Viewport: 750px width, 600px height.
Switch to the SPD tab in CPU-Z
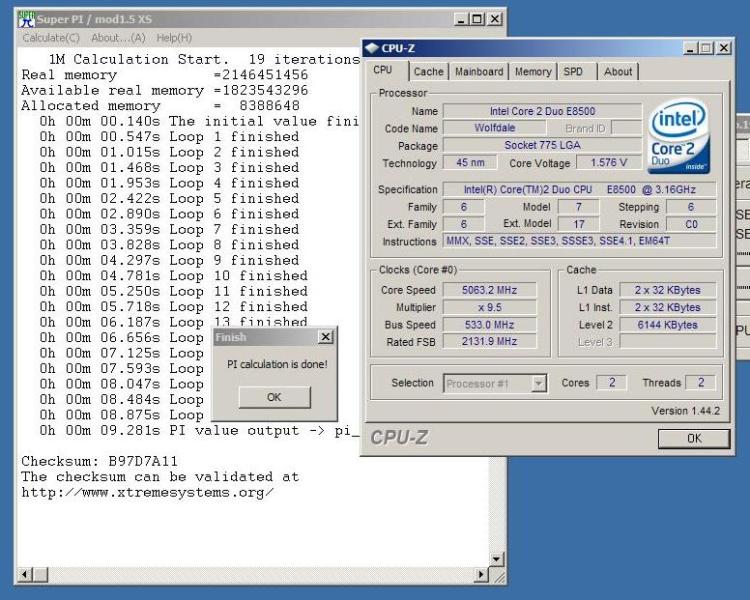click(x=573, y=72)
